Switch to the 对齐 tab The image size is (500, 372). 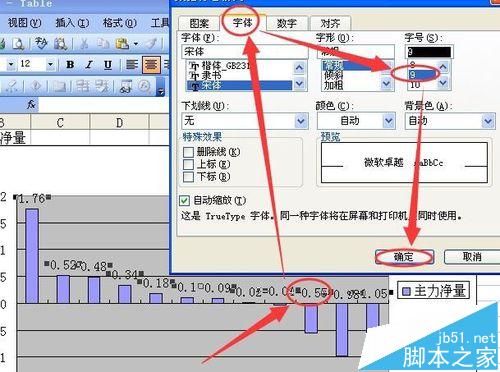[330, 23]
